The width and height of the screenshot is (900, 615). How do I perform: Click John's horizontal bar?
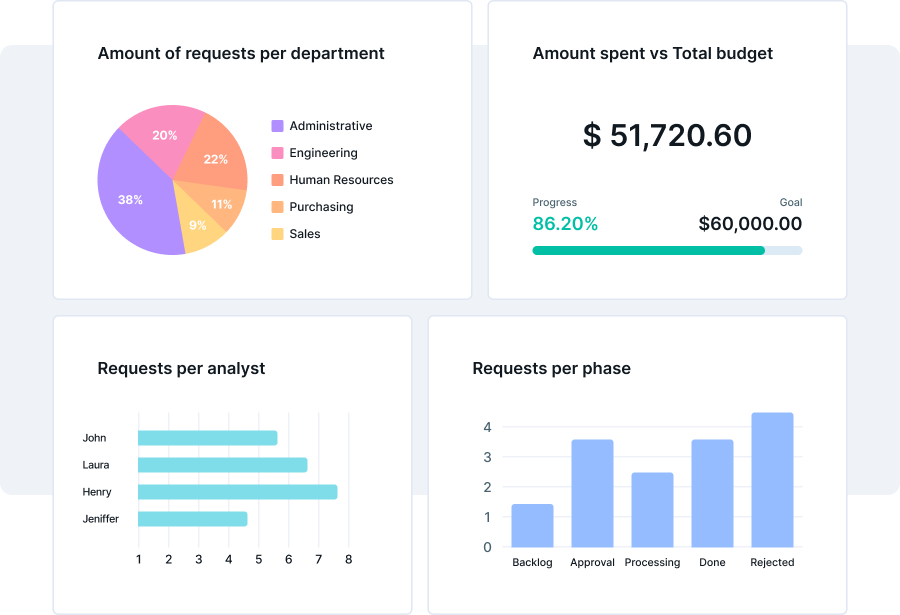pyautogui.click(x=207, y=438)
